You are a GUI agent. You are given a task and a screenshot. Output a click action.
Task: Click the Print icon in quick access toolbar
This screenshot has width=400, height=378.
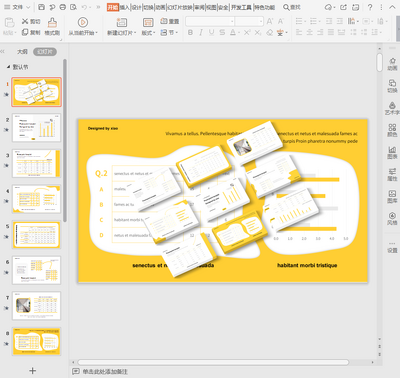(x=63, y=7)
